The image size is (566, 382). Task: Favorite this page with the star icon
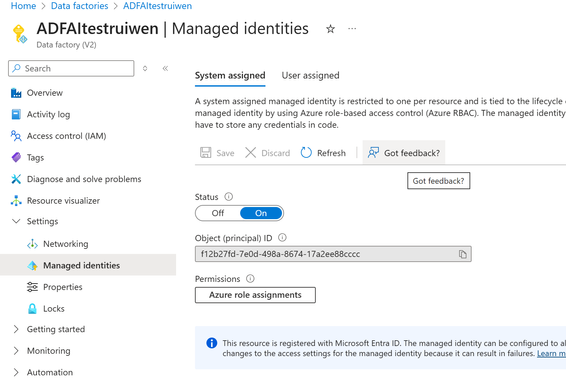(330, 29)
